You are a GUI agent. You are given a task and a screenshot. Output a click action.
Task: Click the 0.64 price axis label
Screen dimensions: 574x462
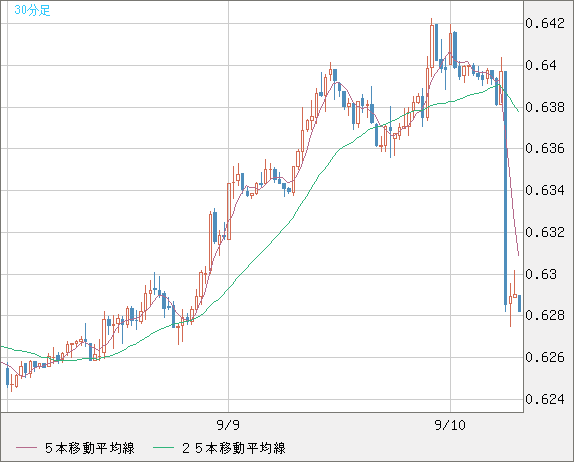click(x=541, y=66)
